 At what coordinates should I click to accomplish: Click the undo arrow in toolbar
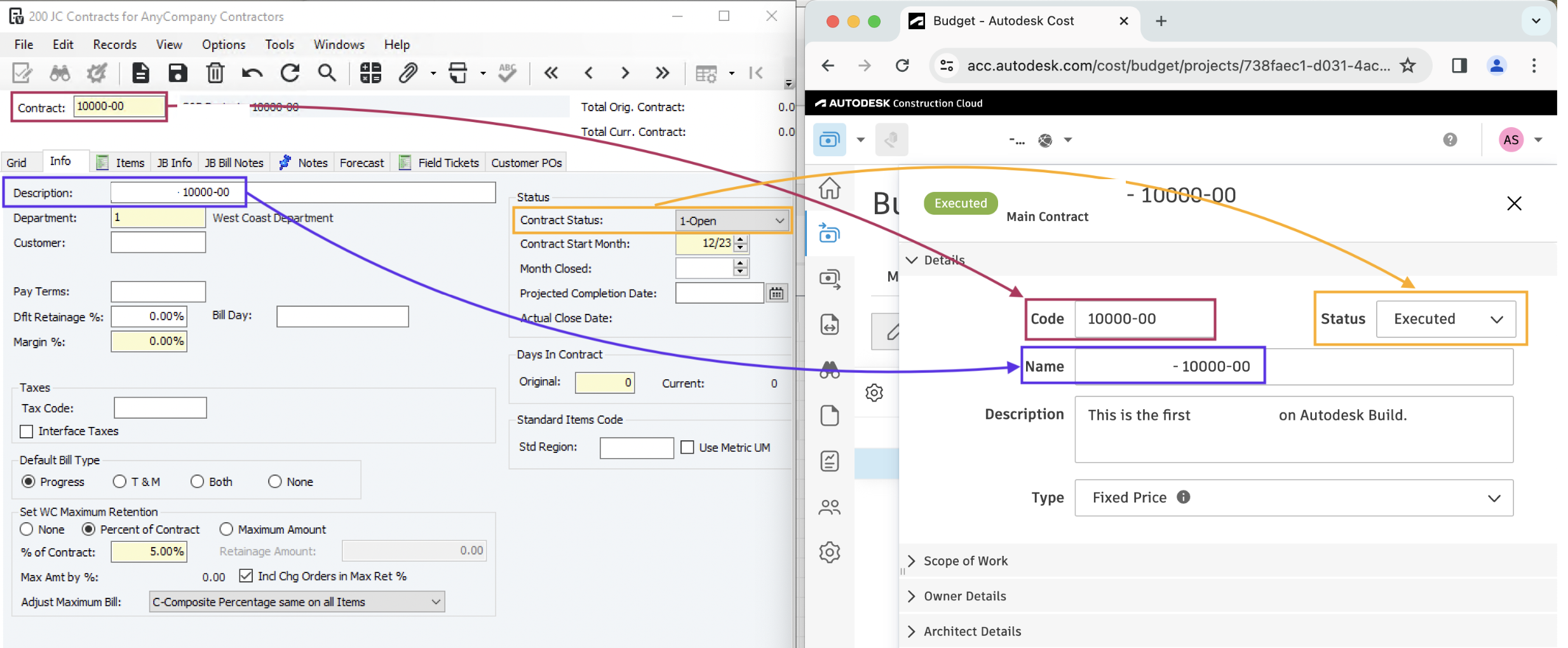pyautogui.click(x=252, y=73)
